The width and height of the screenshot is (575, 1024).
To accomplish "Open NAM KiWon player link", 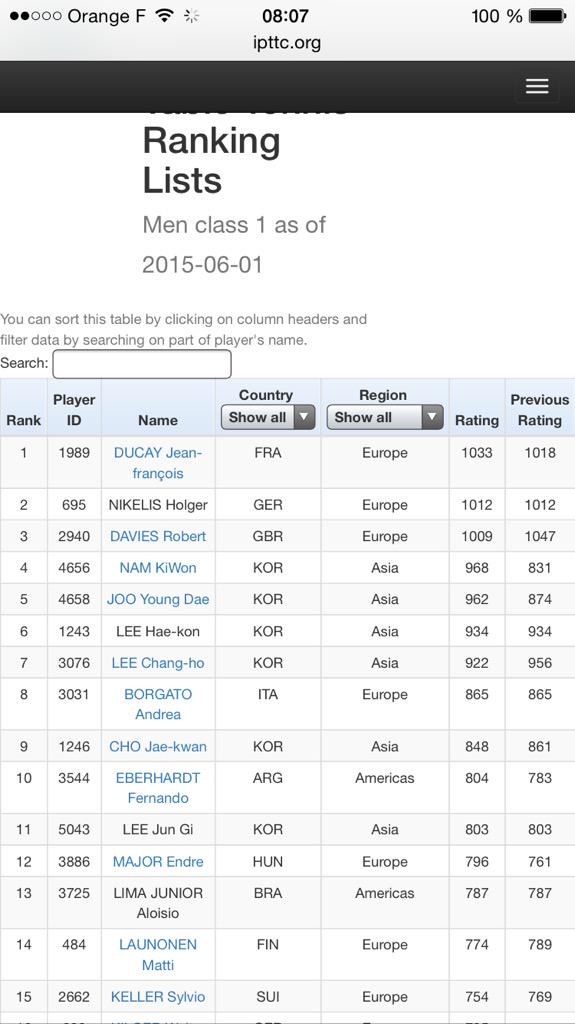I will pyautogui.click(x=158, y=568).
